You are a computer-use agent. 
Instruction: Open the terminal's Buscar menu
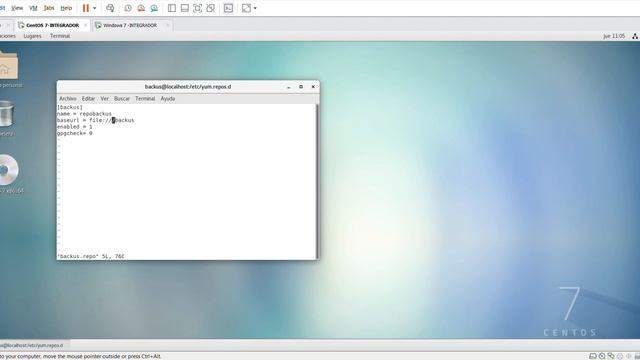click(122, 99)
